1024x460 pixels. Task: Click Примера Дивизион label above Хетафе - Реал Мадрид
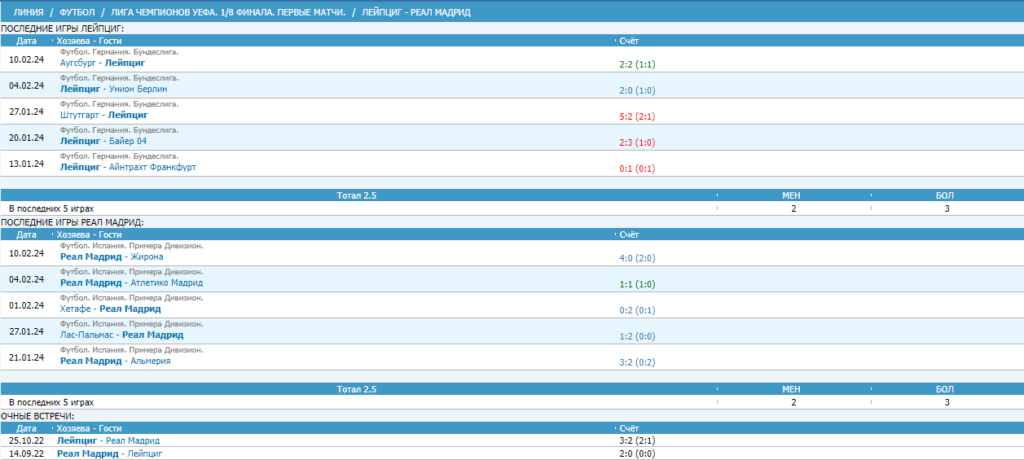tap(131, 298)
